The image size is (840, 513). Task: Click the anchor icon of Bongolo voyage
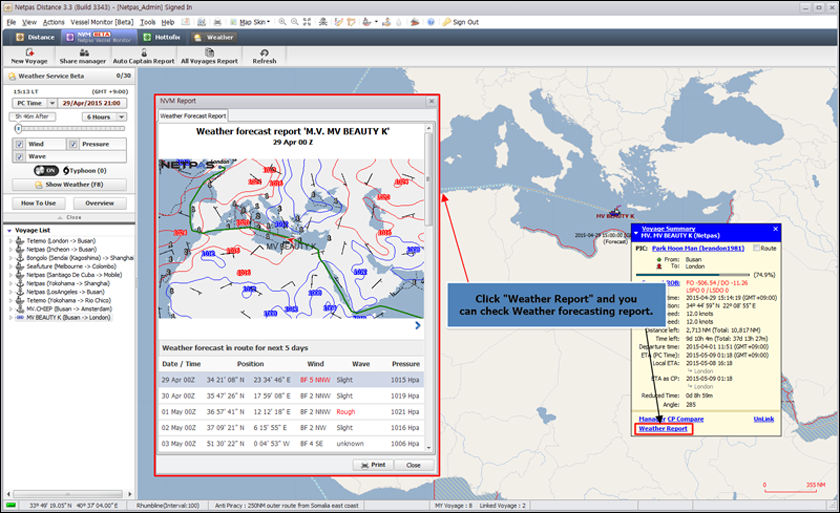(20, 258)
